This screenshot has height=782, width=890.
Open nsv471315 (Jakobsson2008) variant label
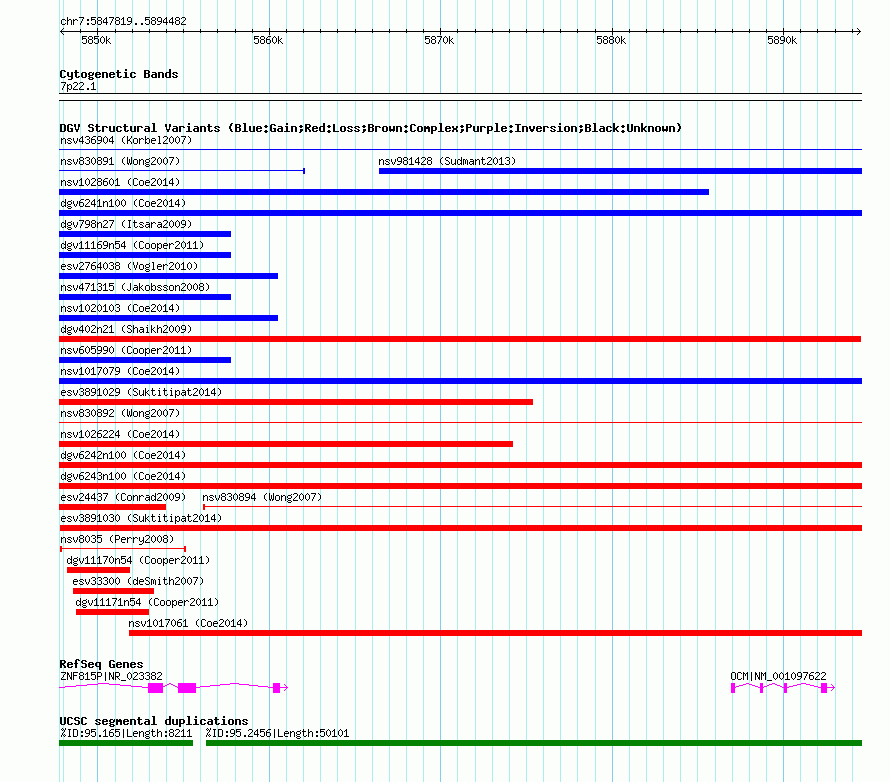point(135,287)
